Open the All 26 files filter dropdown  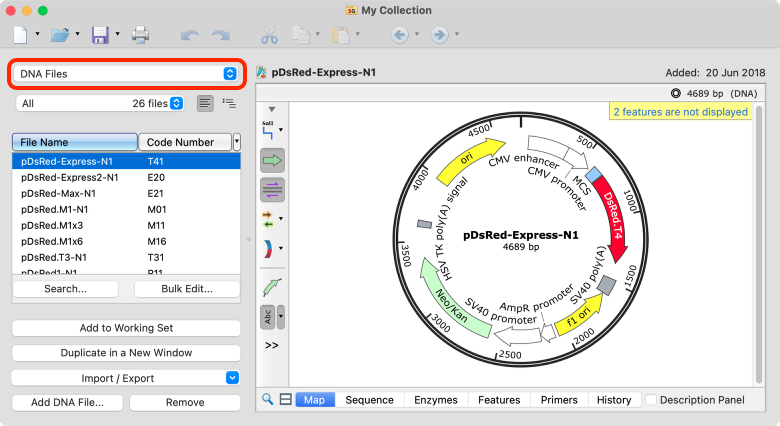click(100, 104)
